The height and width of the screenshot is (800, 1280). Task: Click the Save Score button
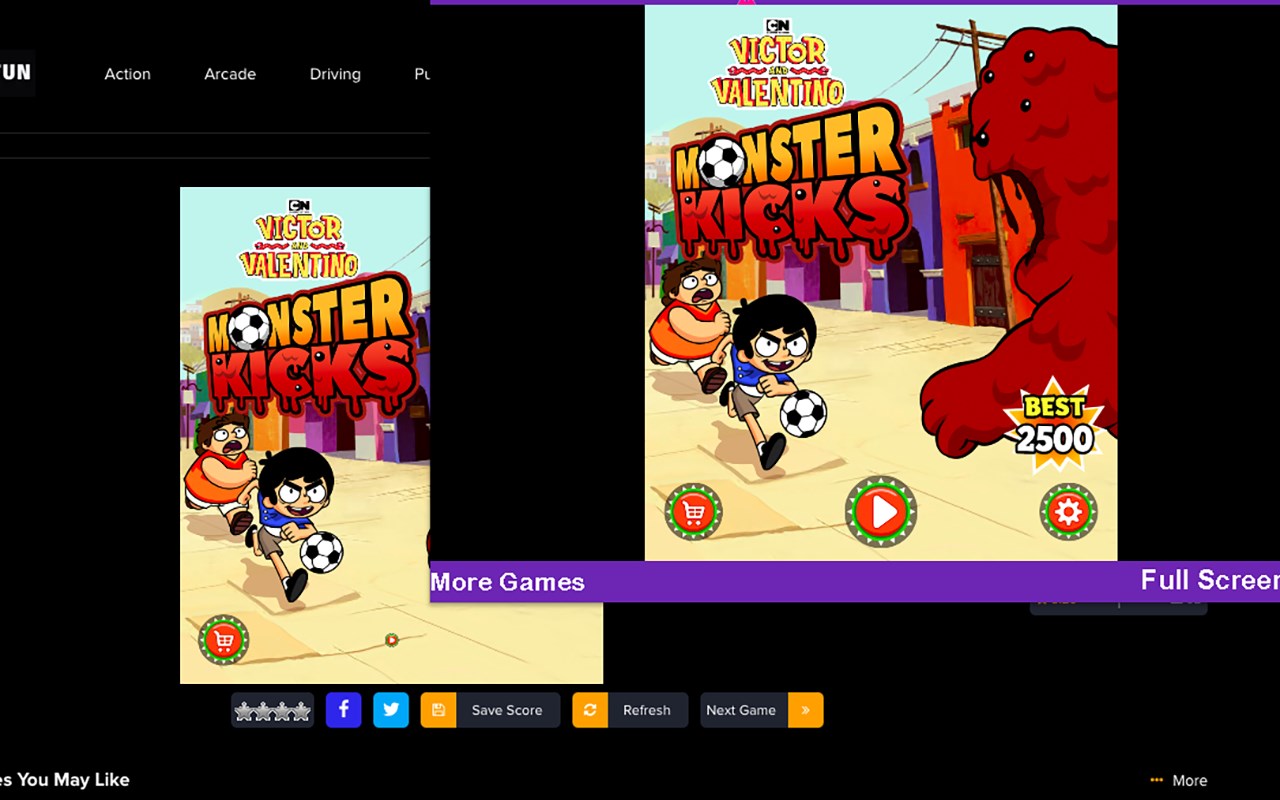[x=490, y=710]
